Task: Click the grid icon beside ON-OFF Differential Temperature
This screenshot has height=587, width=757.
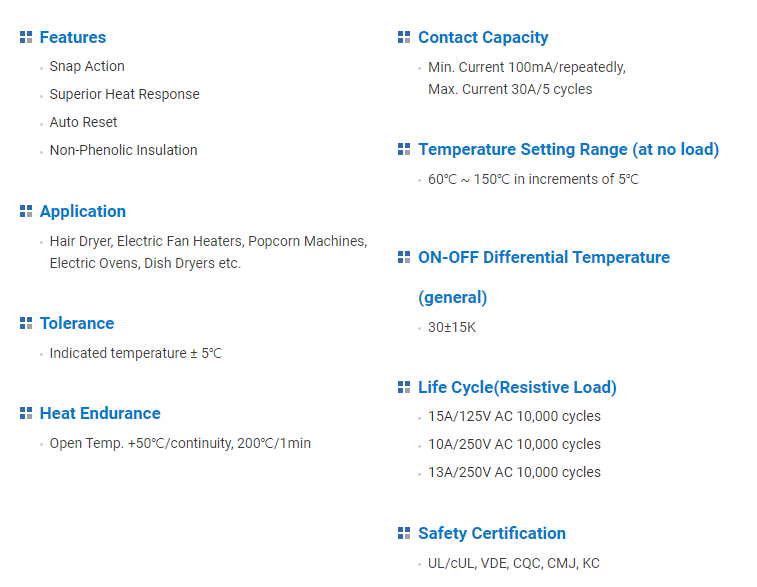Action: tap(404, 257)
